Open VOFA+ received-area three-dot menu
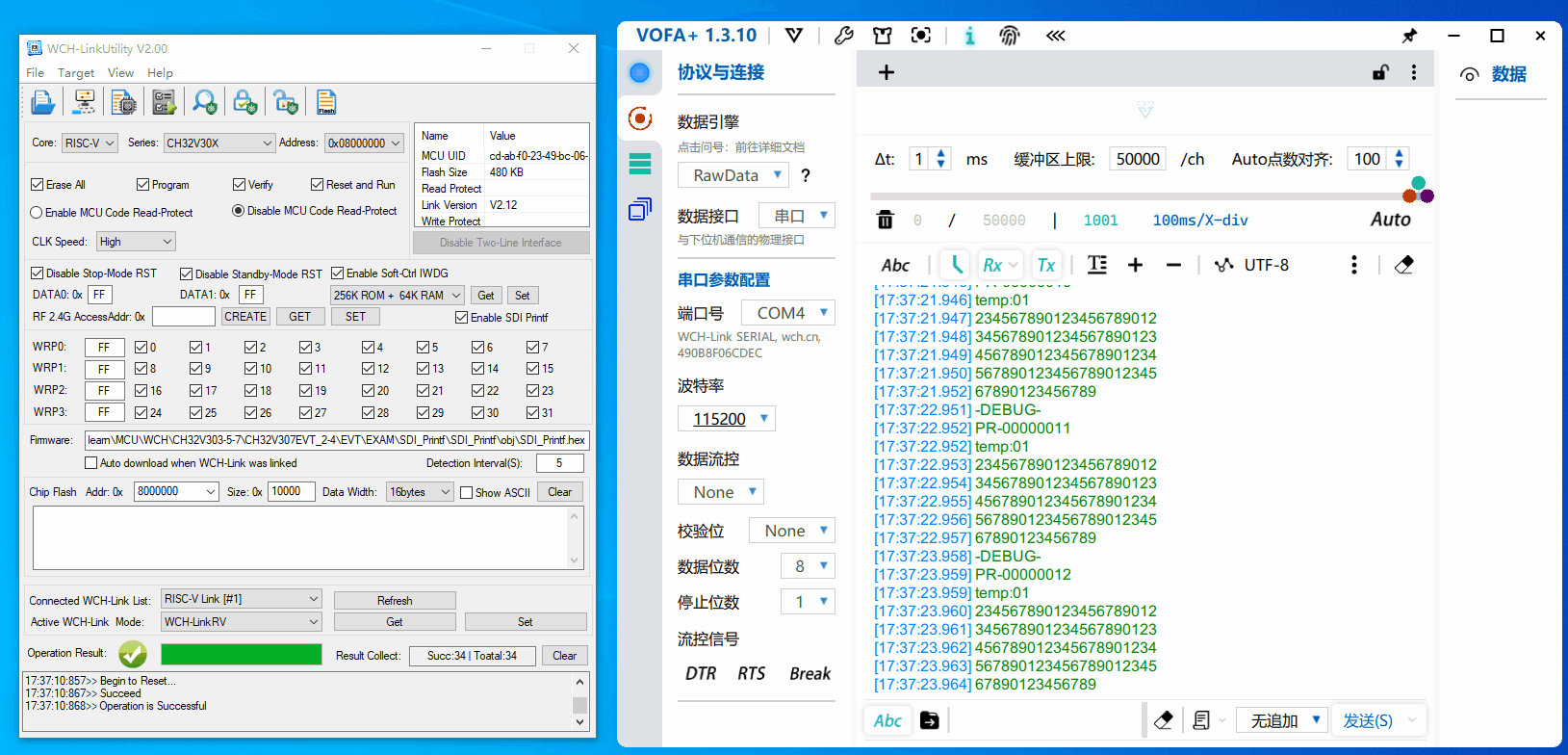This screenshot has height=755, width=1568. (1354, 265)
